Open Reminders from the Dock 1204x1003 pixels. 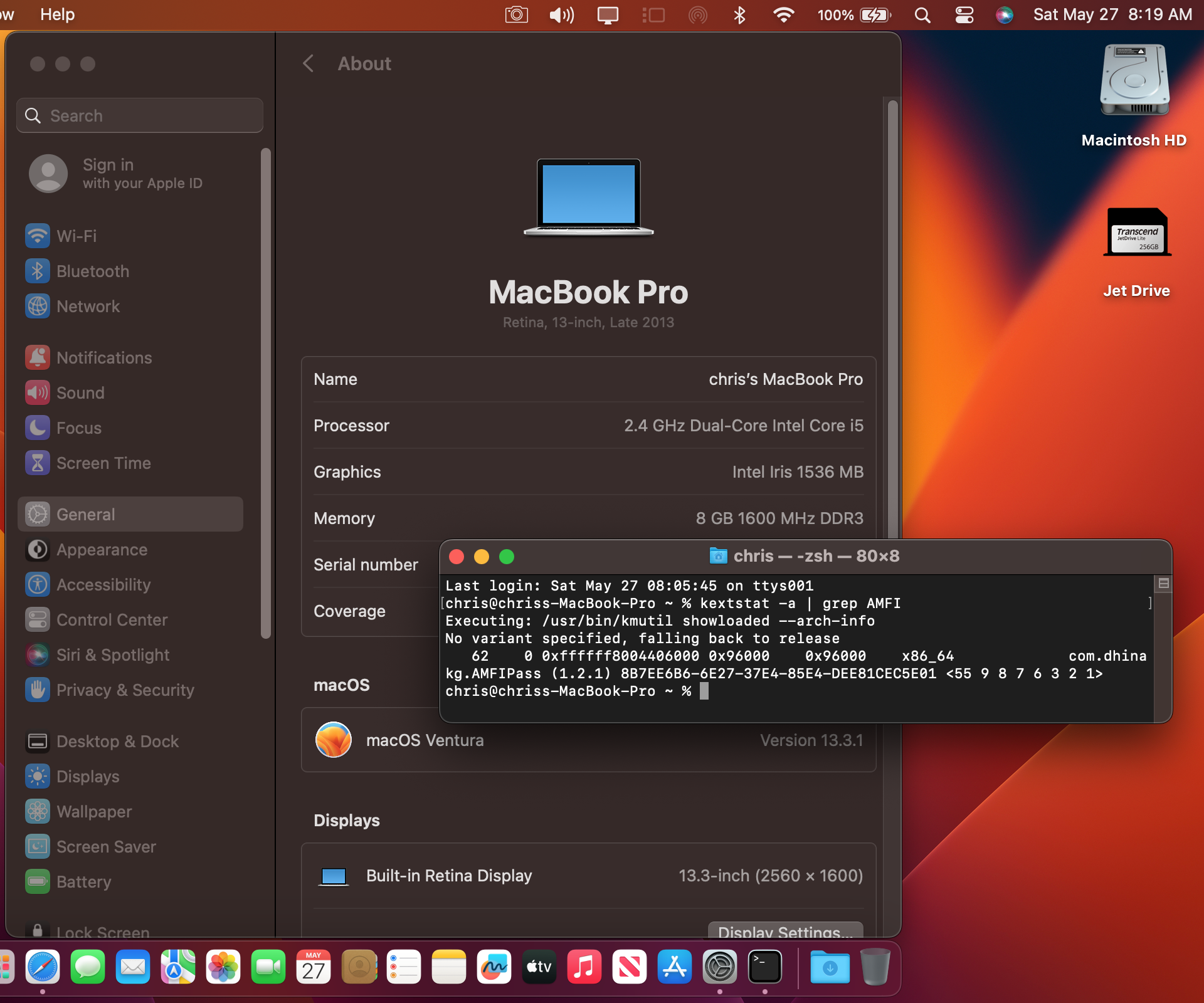click(x=404, y=967)
